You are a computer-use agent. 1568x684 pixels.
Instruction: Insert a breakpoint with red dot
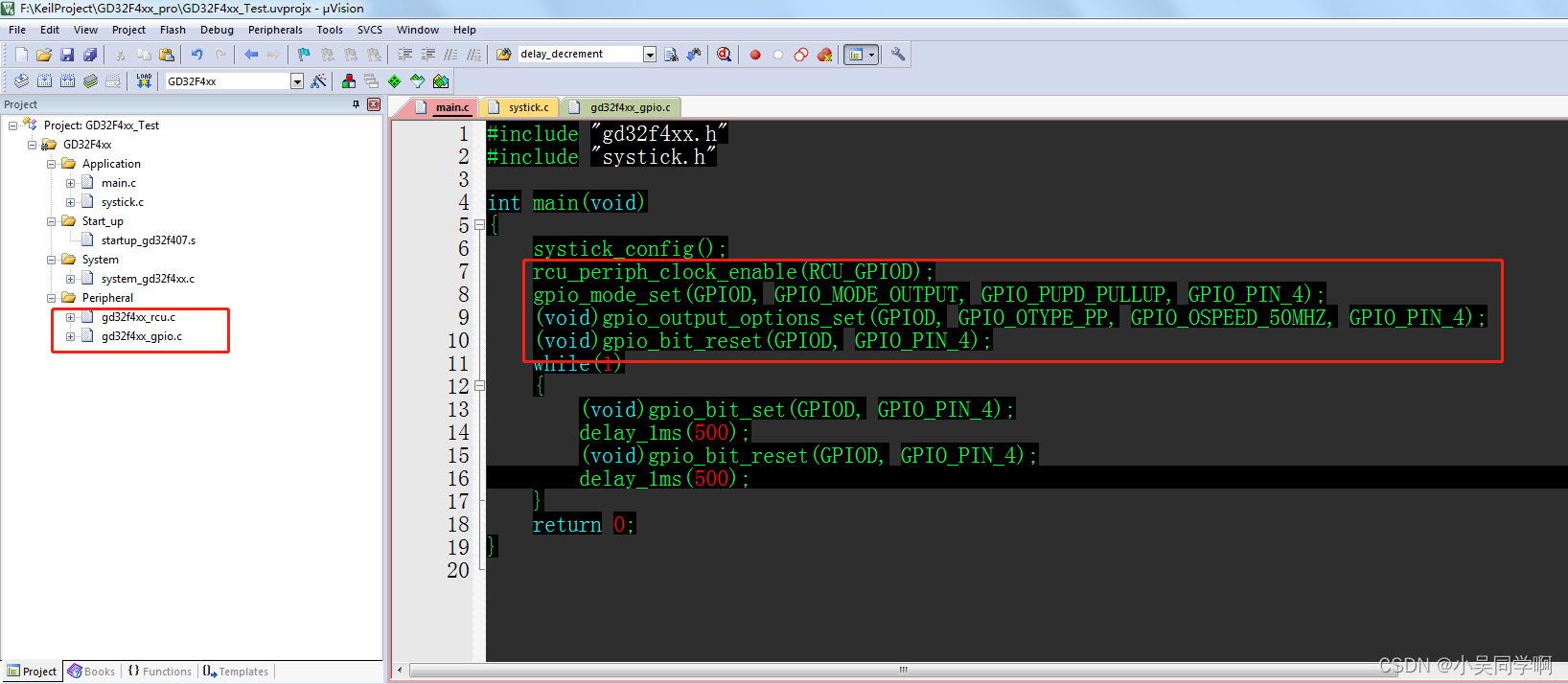755,55
